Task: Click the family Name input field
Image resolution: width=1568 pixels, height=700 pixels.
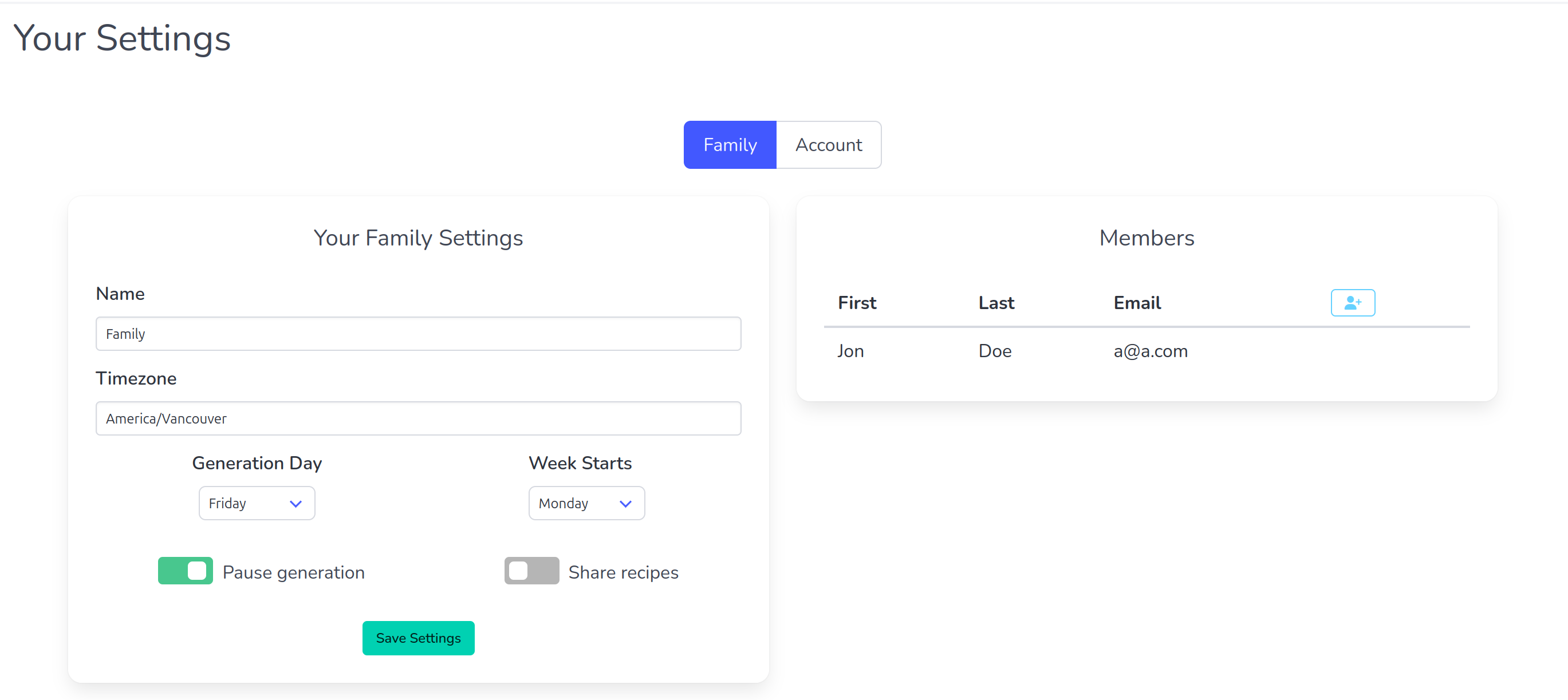Action: point(418,334)
